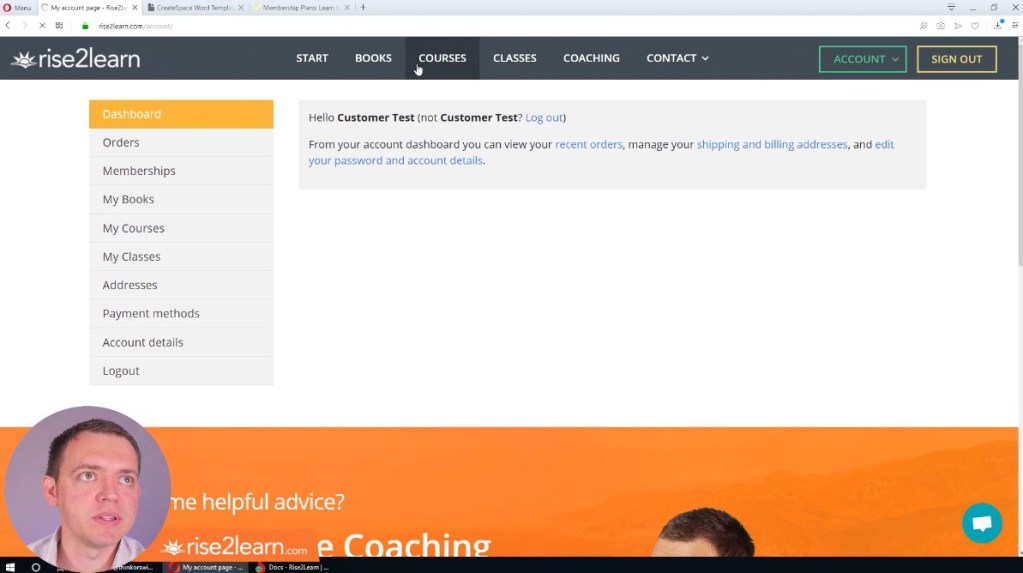The height and width of the screenshot is (573, 1023).
Task: Open downloads icon in toolbar
Action: point(998,25)
